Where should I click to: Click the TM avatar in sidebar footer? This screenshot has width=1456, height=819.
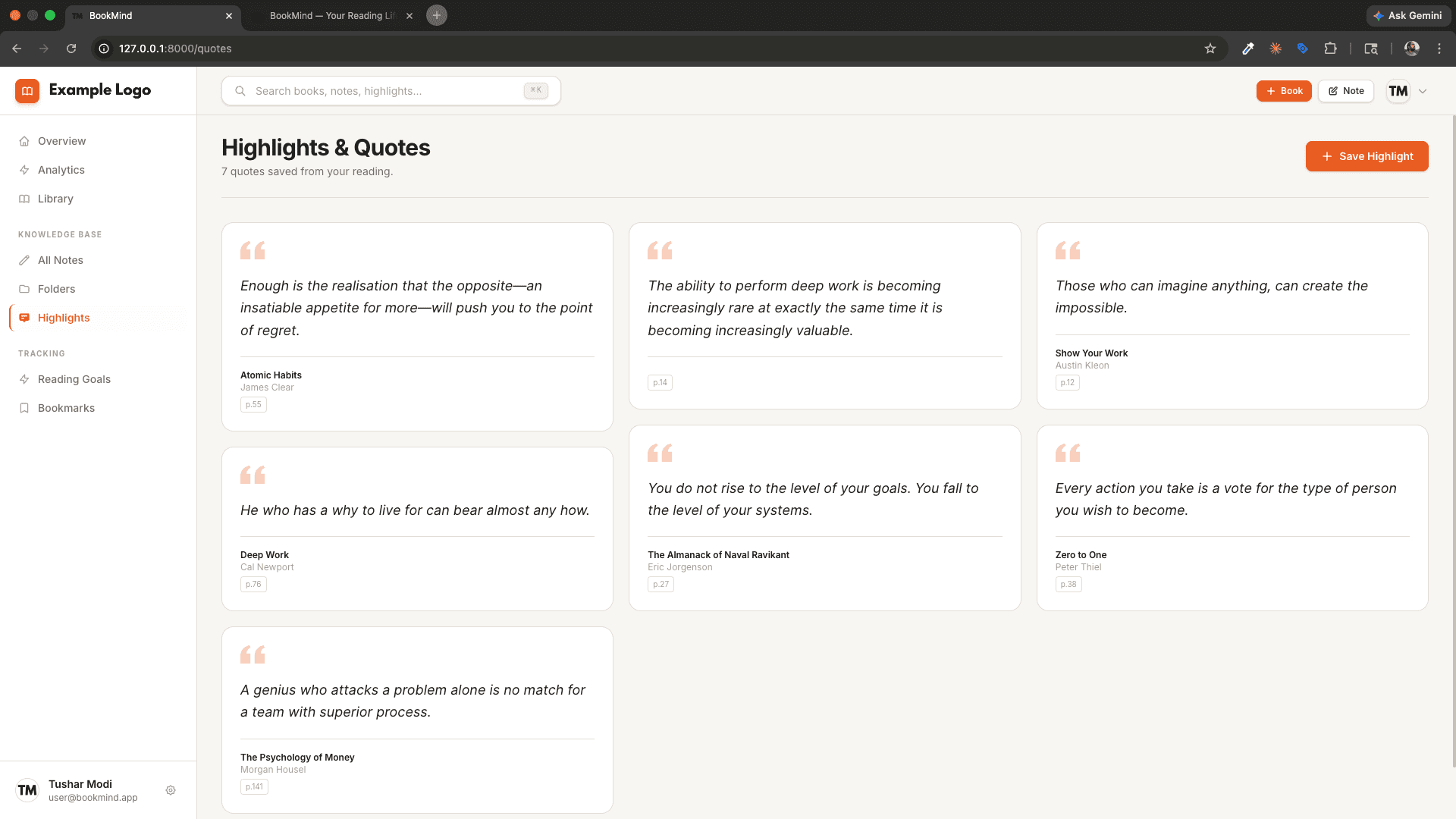coord(27,790)
